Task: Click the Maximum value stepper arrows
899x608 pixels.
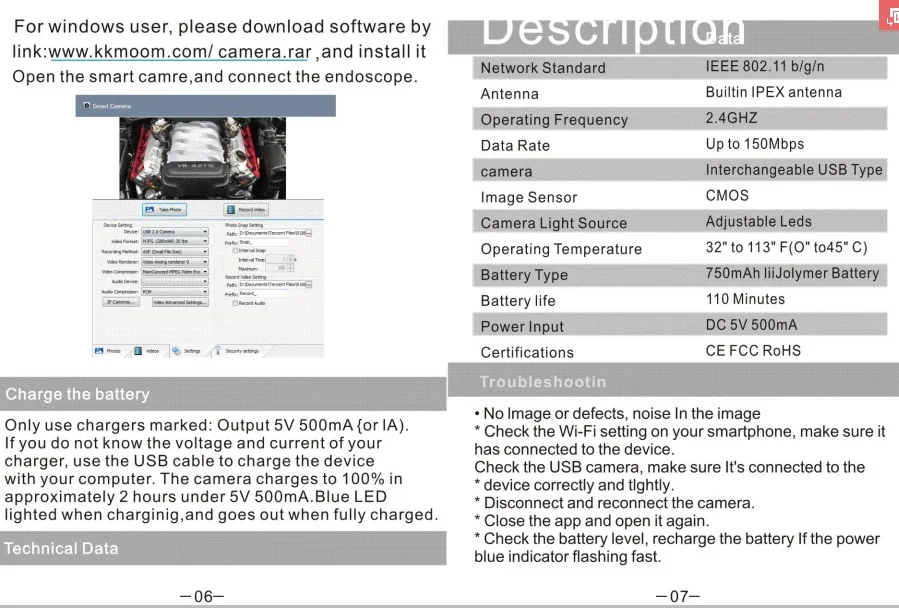Action: click(x=291, y=268)
